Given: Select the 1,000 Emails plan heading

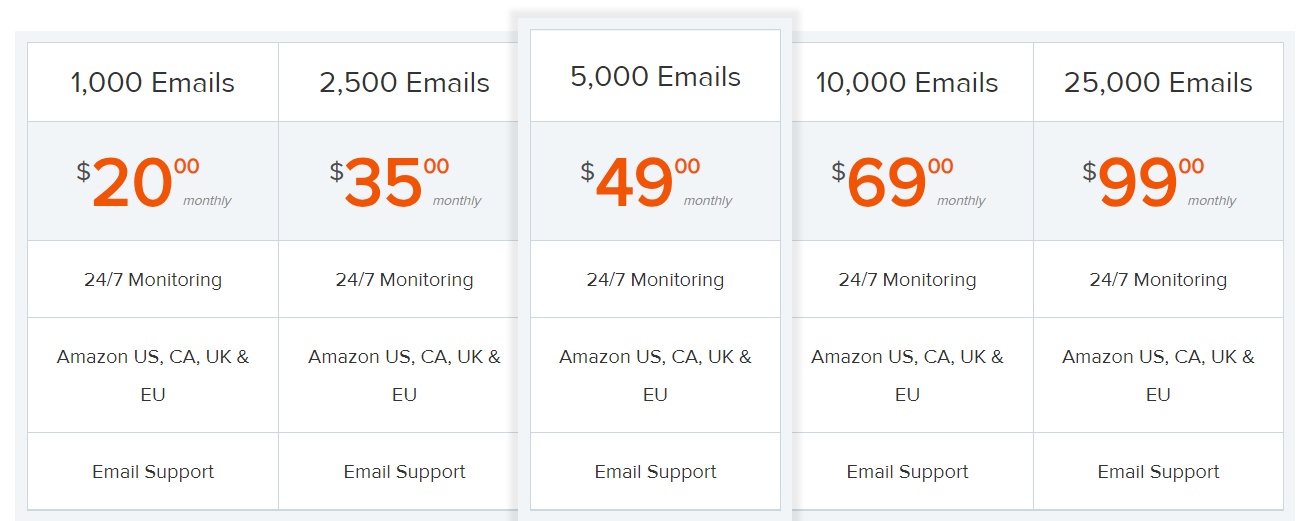Looking at the screenshot, I should tap(153, 83).
